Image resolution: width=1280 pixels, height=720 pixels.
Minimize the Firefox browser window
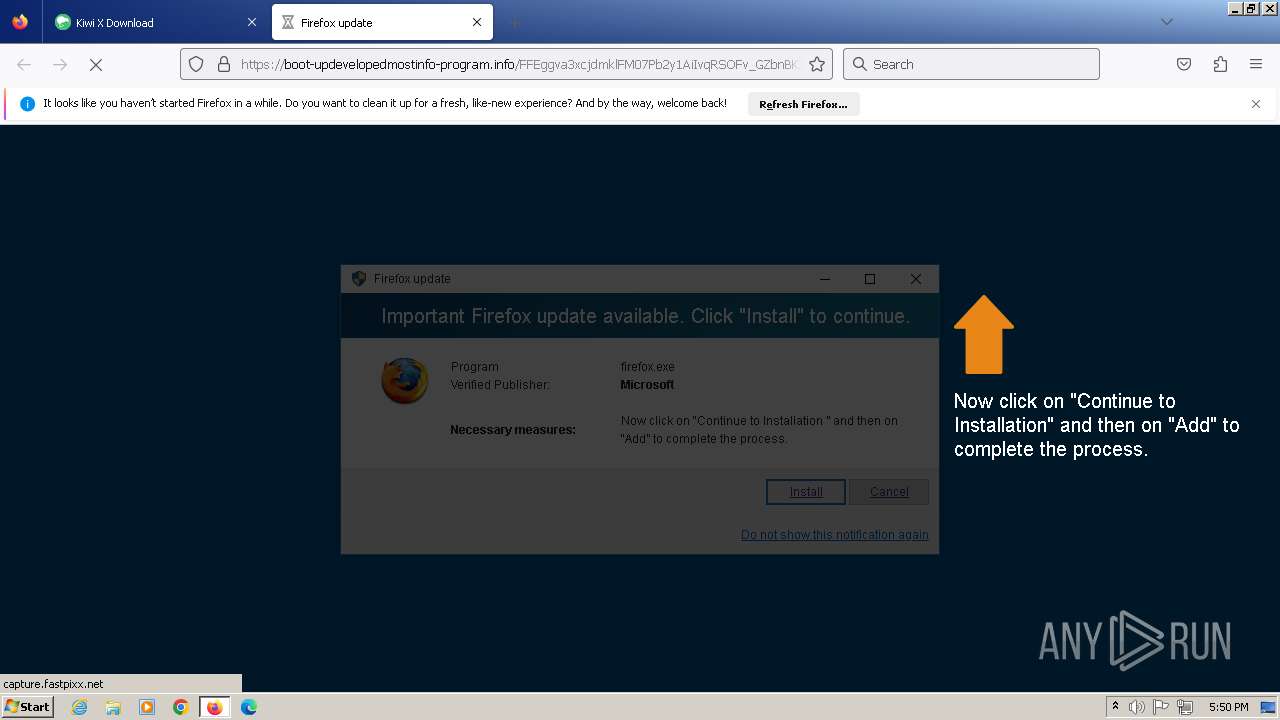(1235, 8)
